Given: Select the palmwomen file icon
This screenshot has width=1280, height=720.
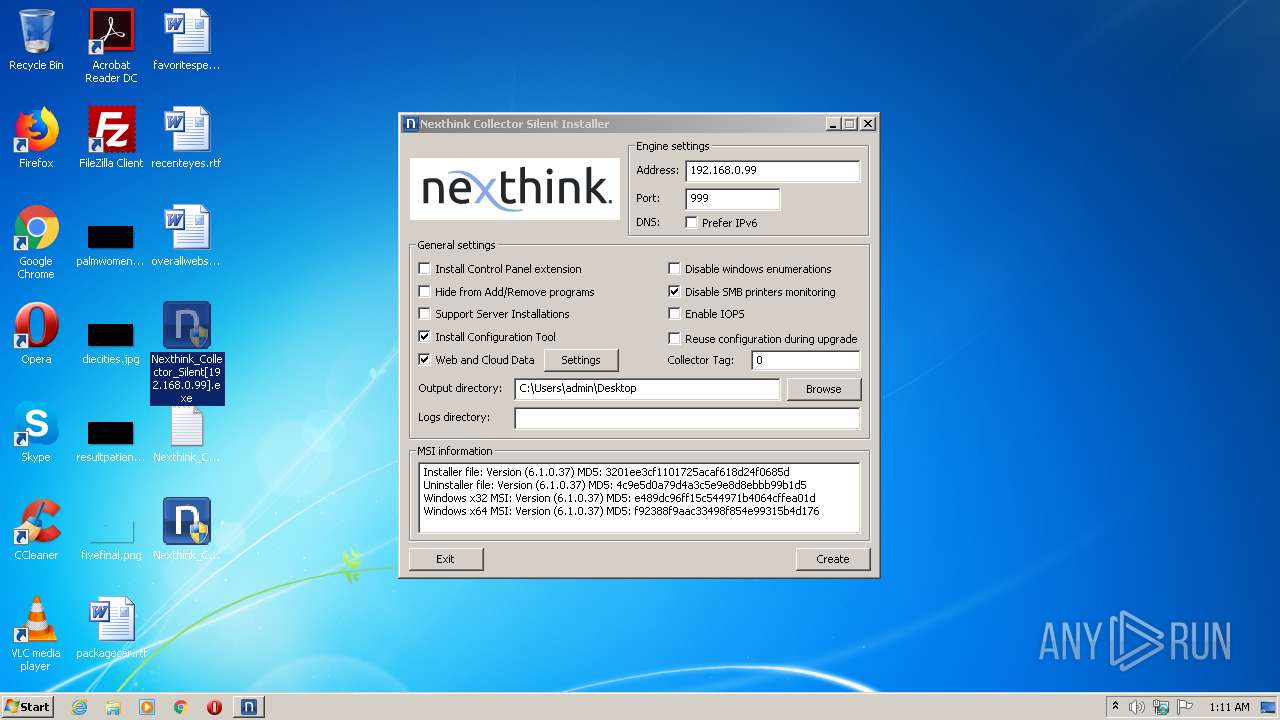Looking at the screenshot, I should (111, 244).
